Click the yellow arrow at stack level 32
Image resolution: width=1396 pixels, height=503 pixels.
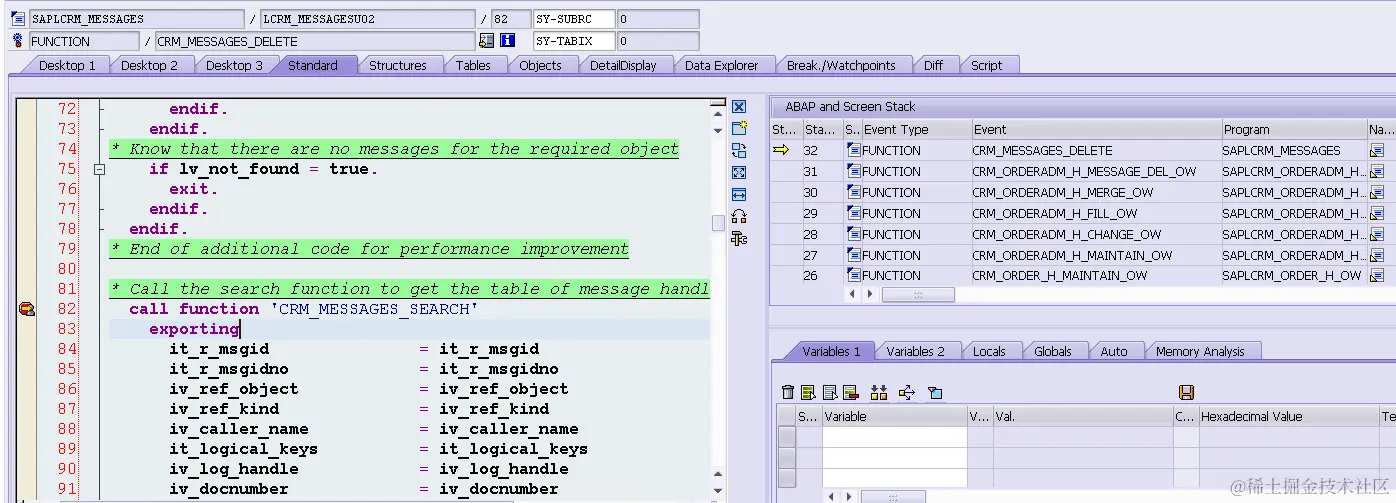point(782,150)
